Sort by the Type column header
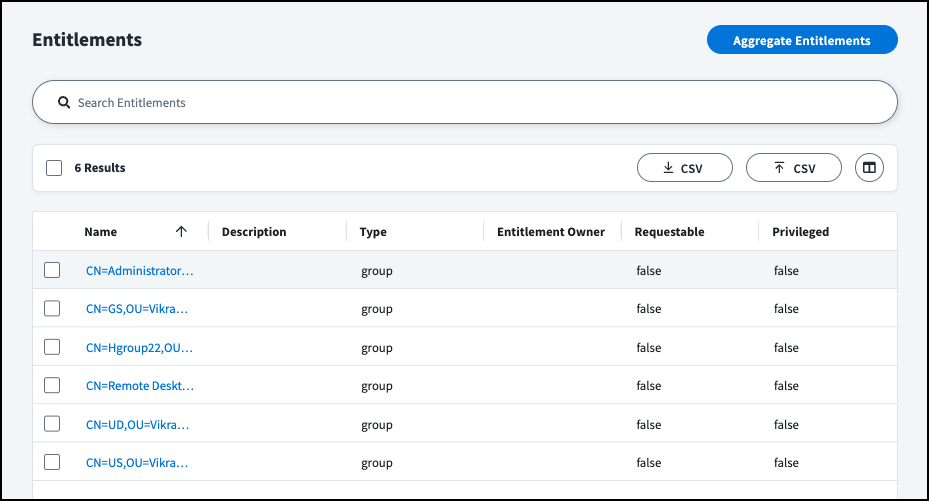 373,232
